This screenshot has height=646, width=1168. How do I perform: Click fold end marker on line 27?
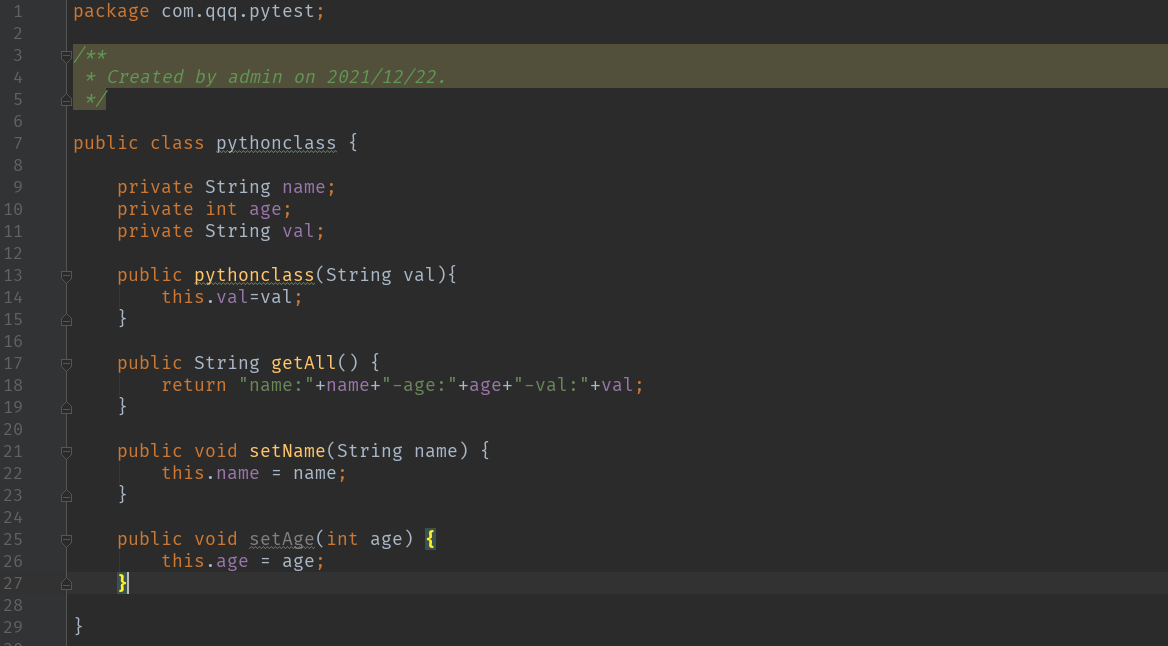tap(66, 583)
